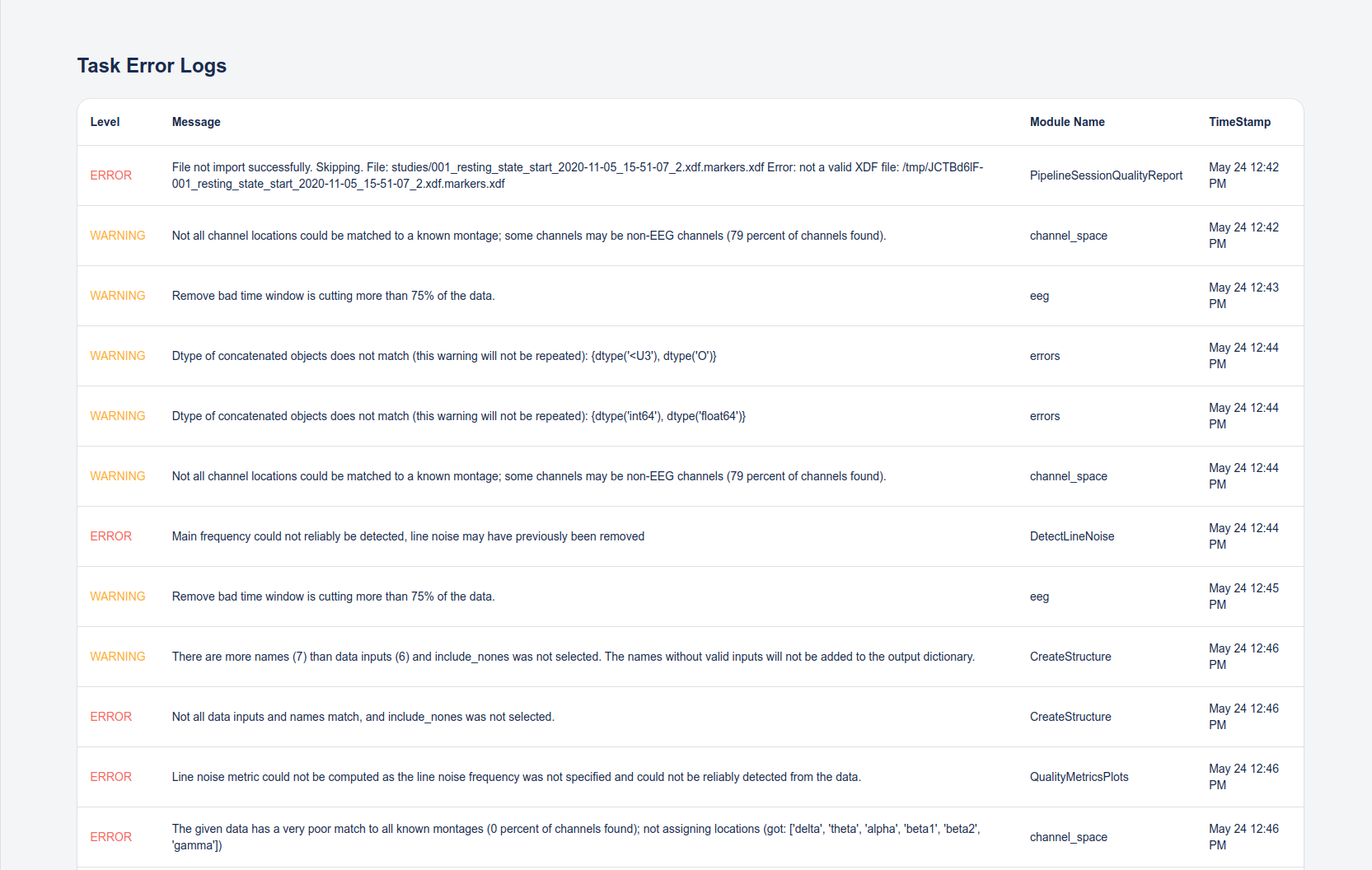Select the channel montage warning at 12:44 PM

point(529,476)
